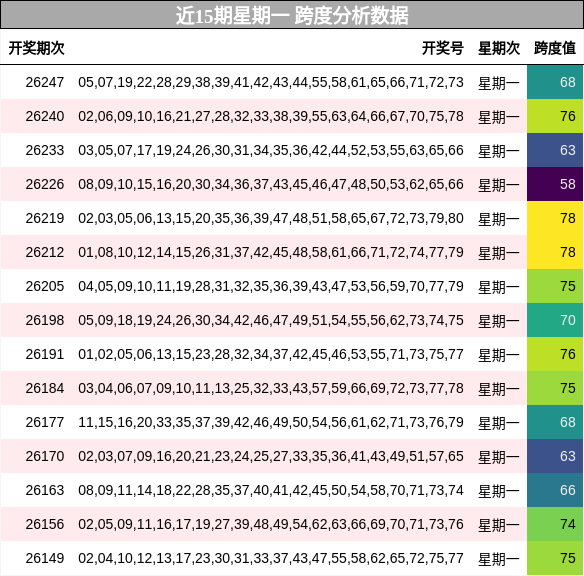Click 星期一 in the row of issue 26247
The height and width of the screenshot is (576, 584).
(x=499, y=83)
